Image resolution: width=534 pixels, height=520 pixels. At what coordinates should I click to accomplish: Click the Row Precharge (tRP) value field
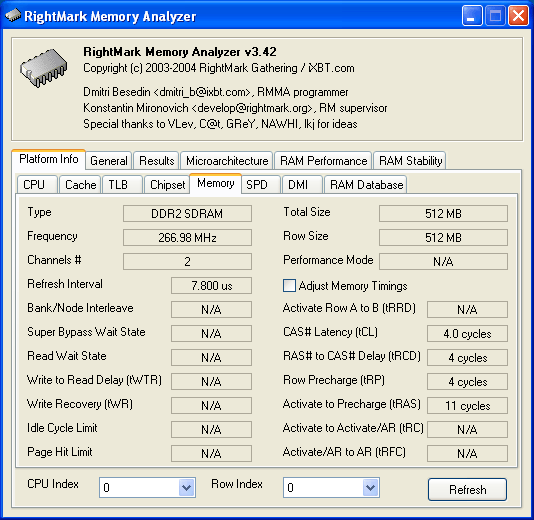pos(467,381)
